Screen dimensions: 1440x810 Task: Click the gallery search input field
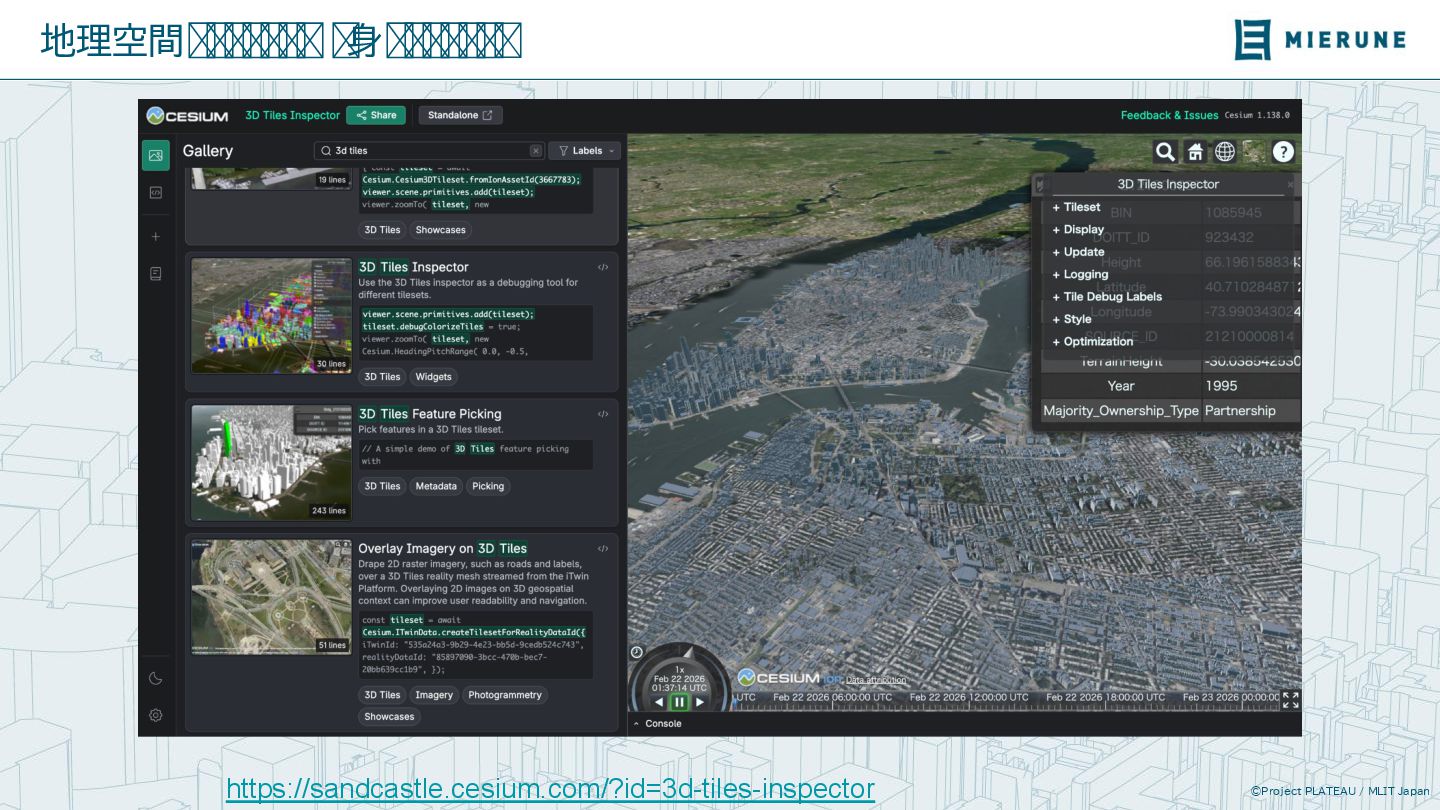[430, 151]
